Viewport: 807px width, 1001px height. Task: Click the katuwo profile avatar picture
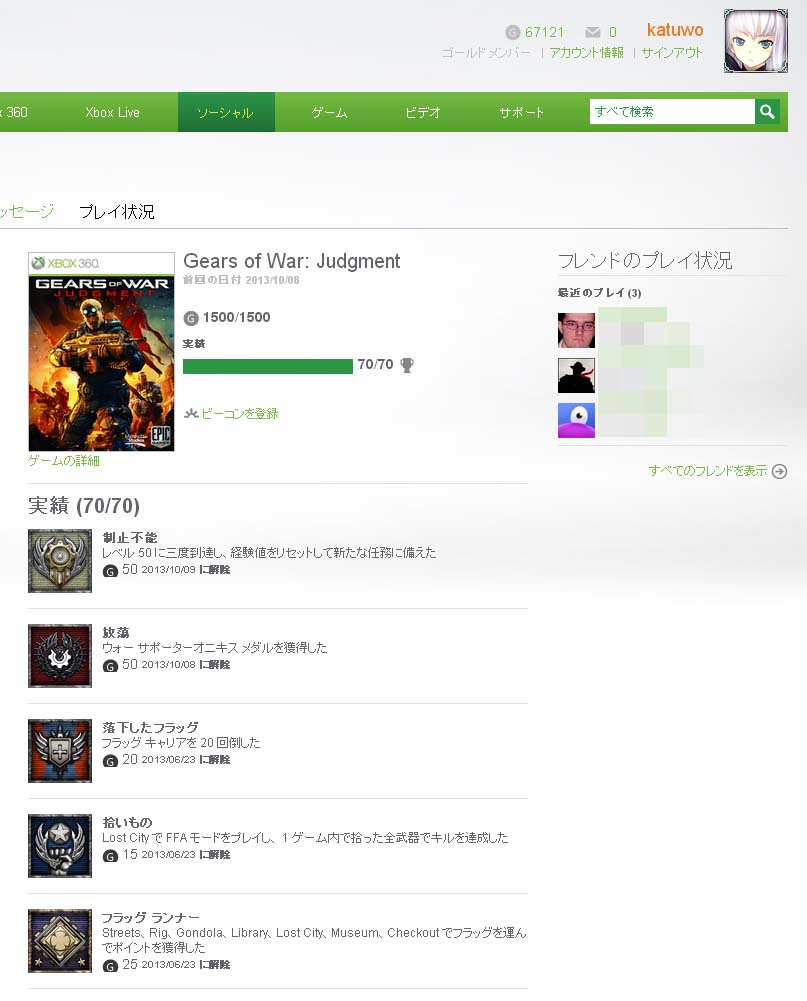[755, 41]
